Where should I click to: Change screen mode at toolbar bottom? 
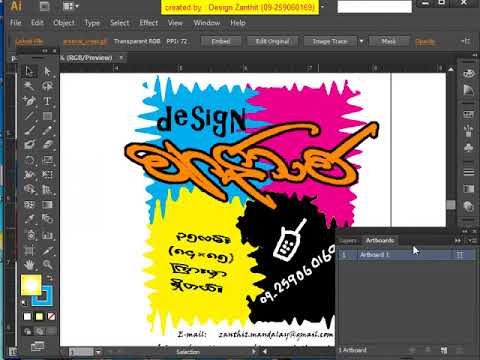pos(38,346)
